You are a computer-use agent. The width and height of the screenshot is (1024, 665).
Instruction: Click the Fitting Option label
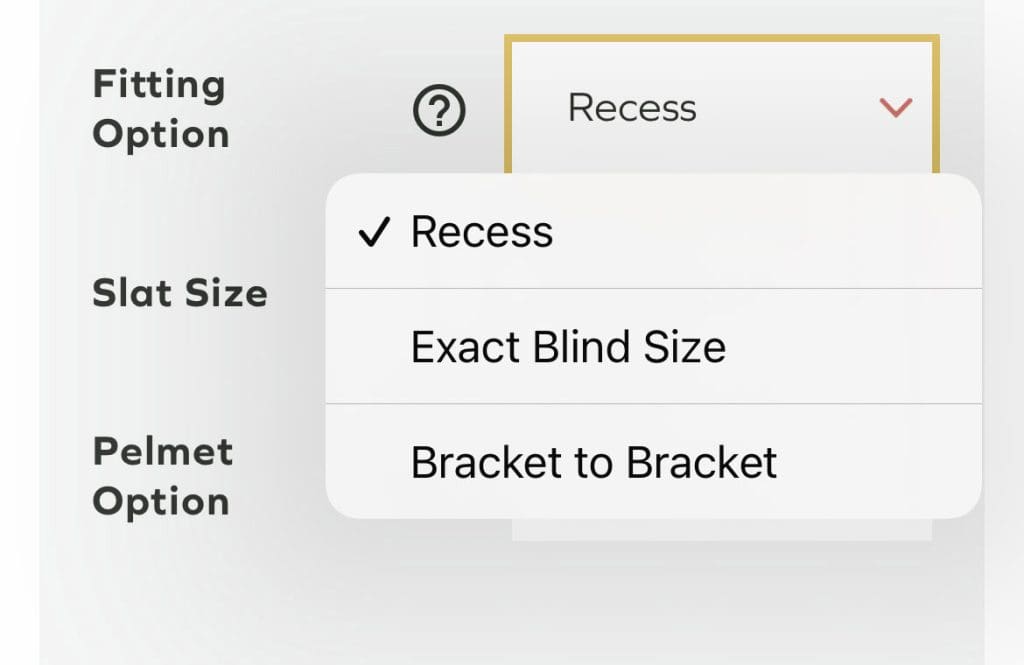click(161, 109)
